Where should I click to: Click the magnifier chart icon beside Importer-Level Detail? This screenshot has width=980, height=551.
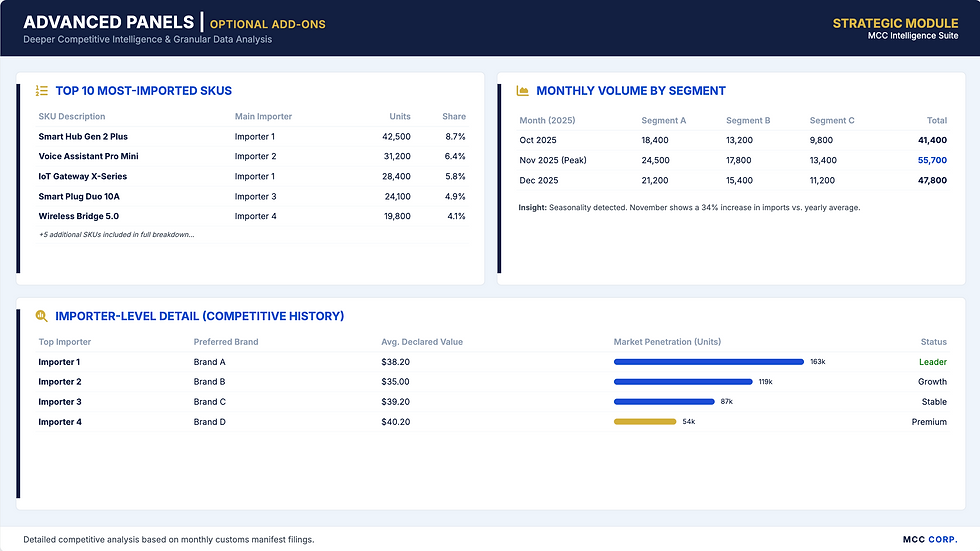pyautogui.click(x=41, y=316)
